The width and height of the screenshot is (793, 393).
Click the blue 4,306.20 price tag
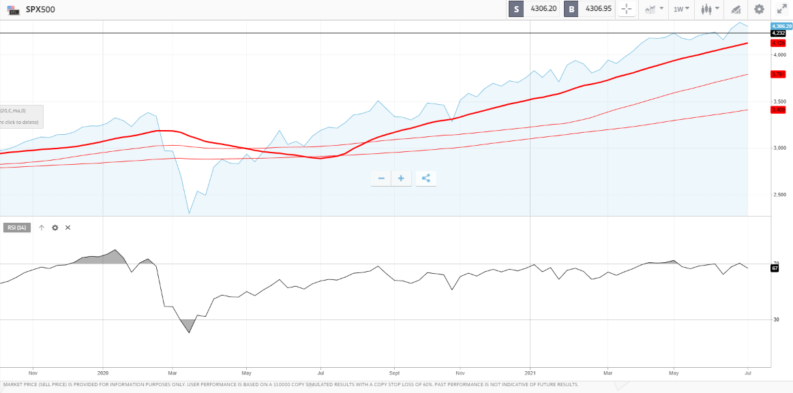pos(781,26)
